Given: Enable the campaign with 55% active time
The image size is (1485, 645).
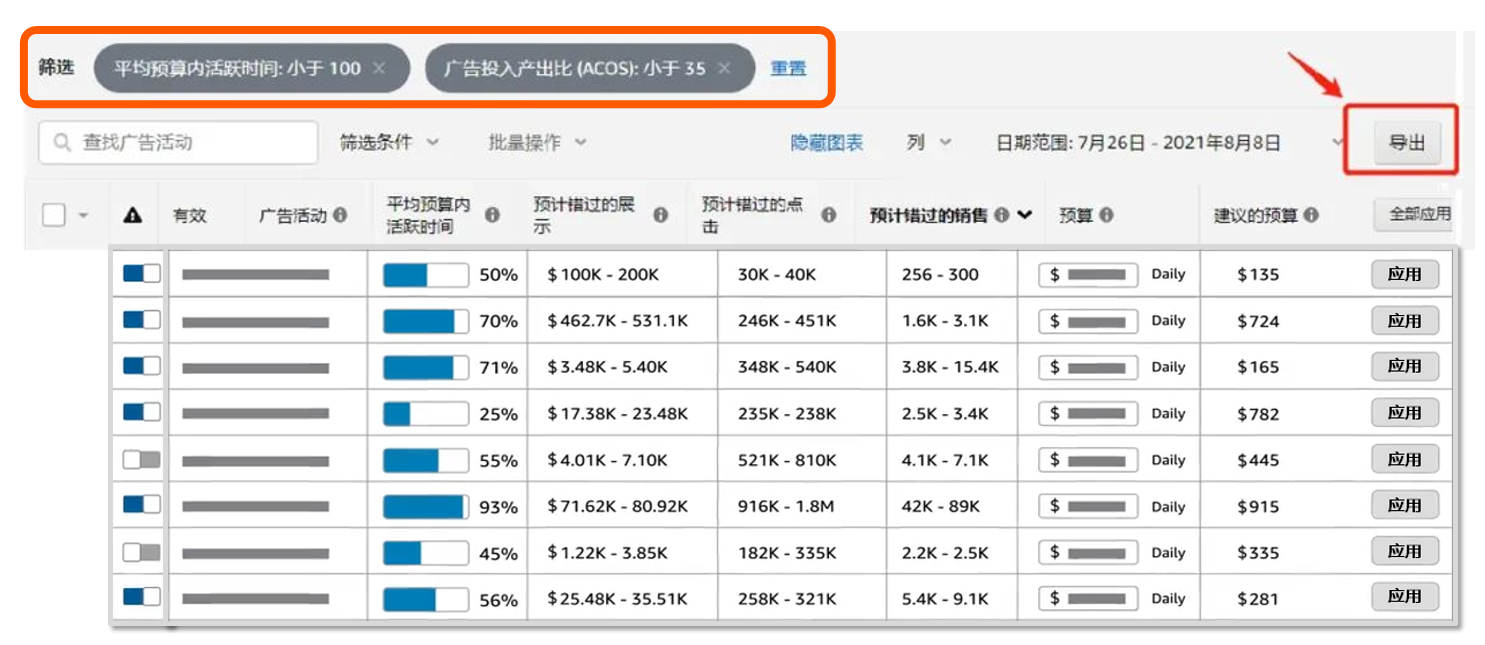Looking at the screenshot, I should [x=141, y=460].
